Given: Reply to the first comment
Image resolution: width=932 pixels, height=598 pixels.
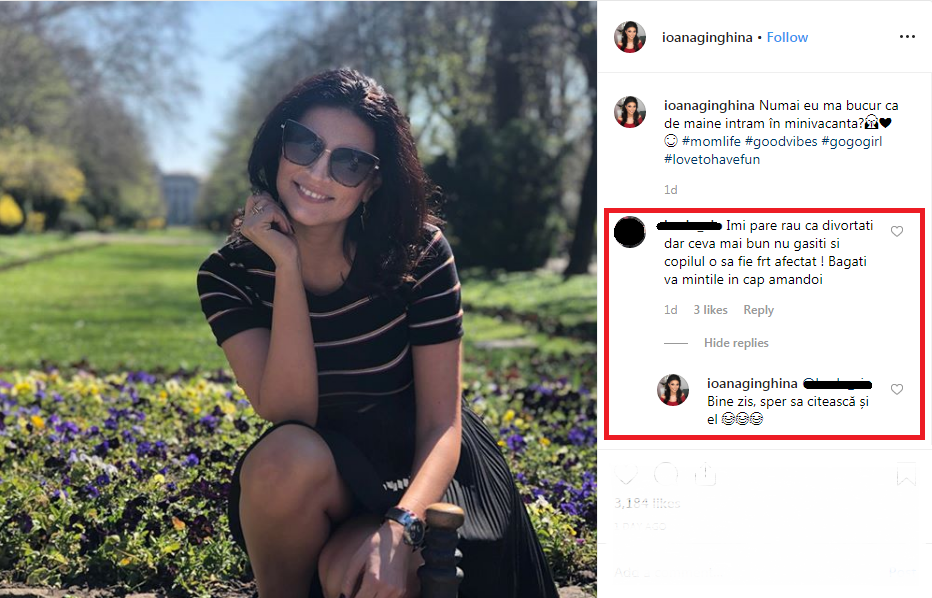Looking at the screenshot, I should [x=759, y=310].
